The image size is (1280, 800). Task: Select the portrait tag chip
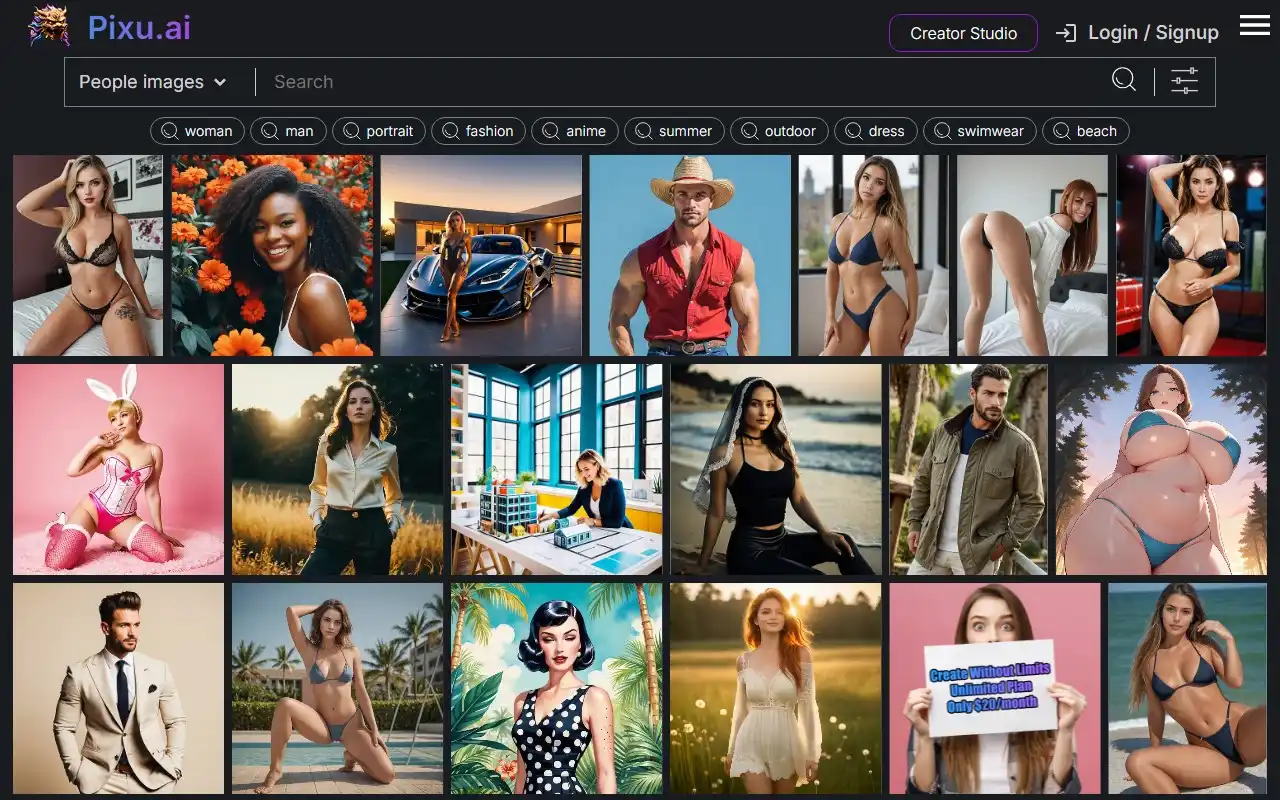pos(378,131)
